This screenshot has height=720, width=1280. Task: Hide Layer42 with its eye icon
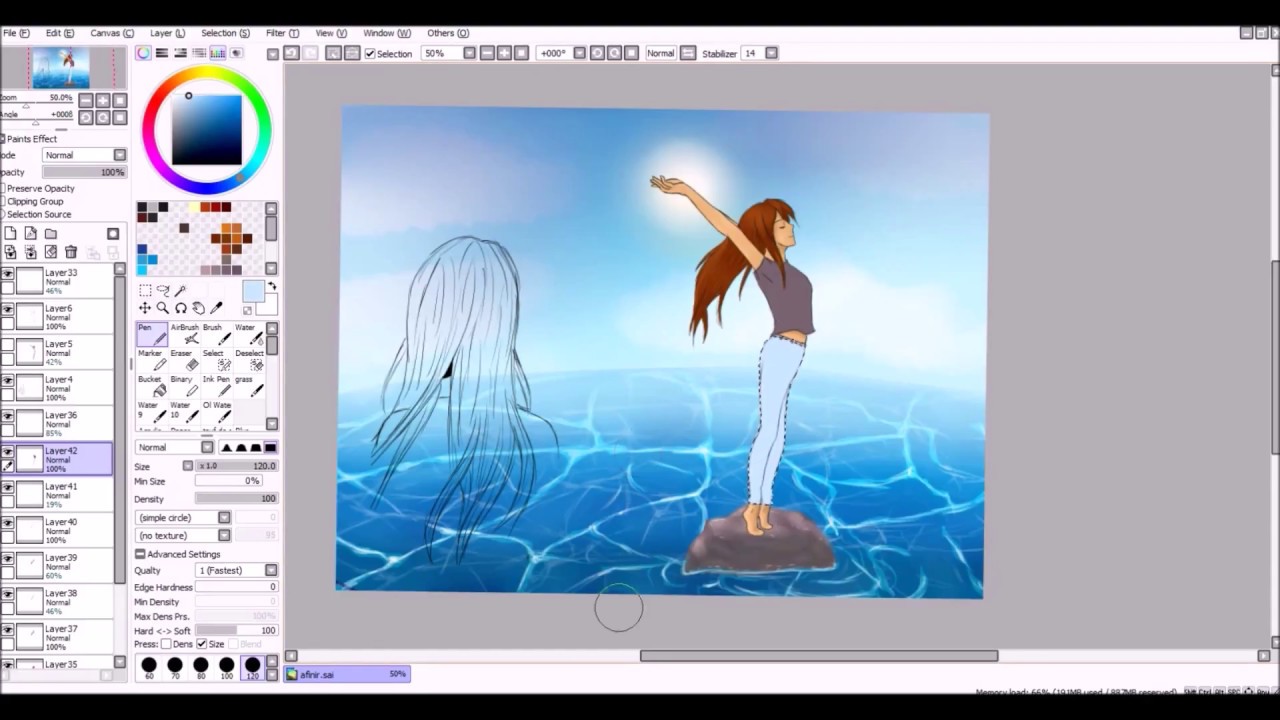tap(8, 452)
